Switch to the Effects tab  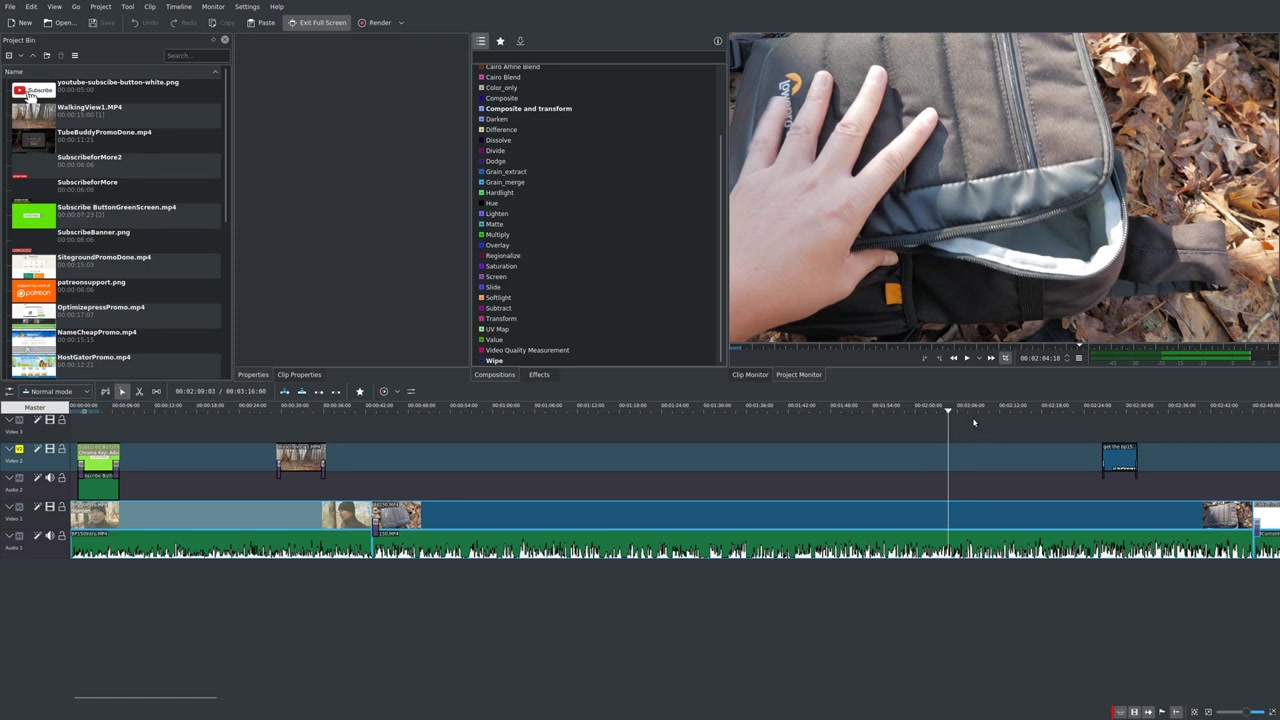539,375
